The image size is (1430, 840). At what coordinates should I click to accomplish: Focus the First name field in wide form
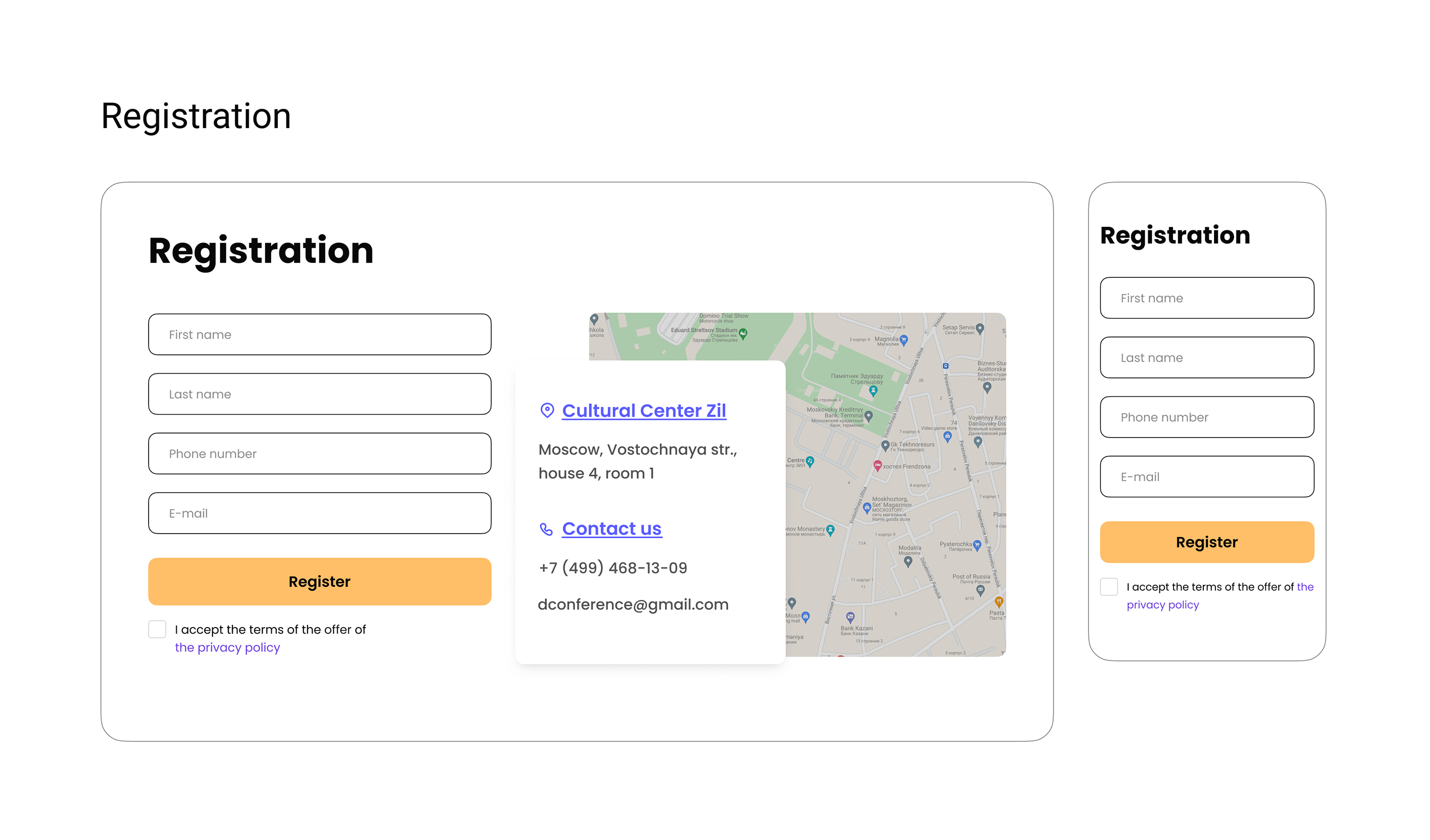pos(320,334)
